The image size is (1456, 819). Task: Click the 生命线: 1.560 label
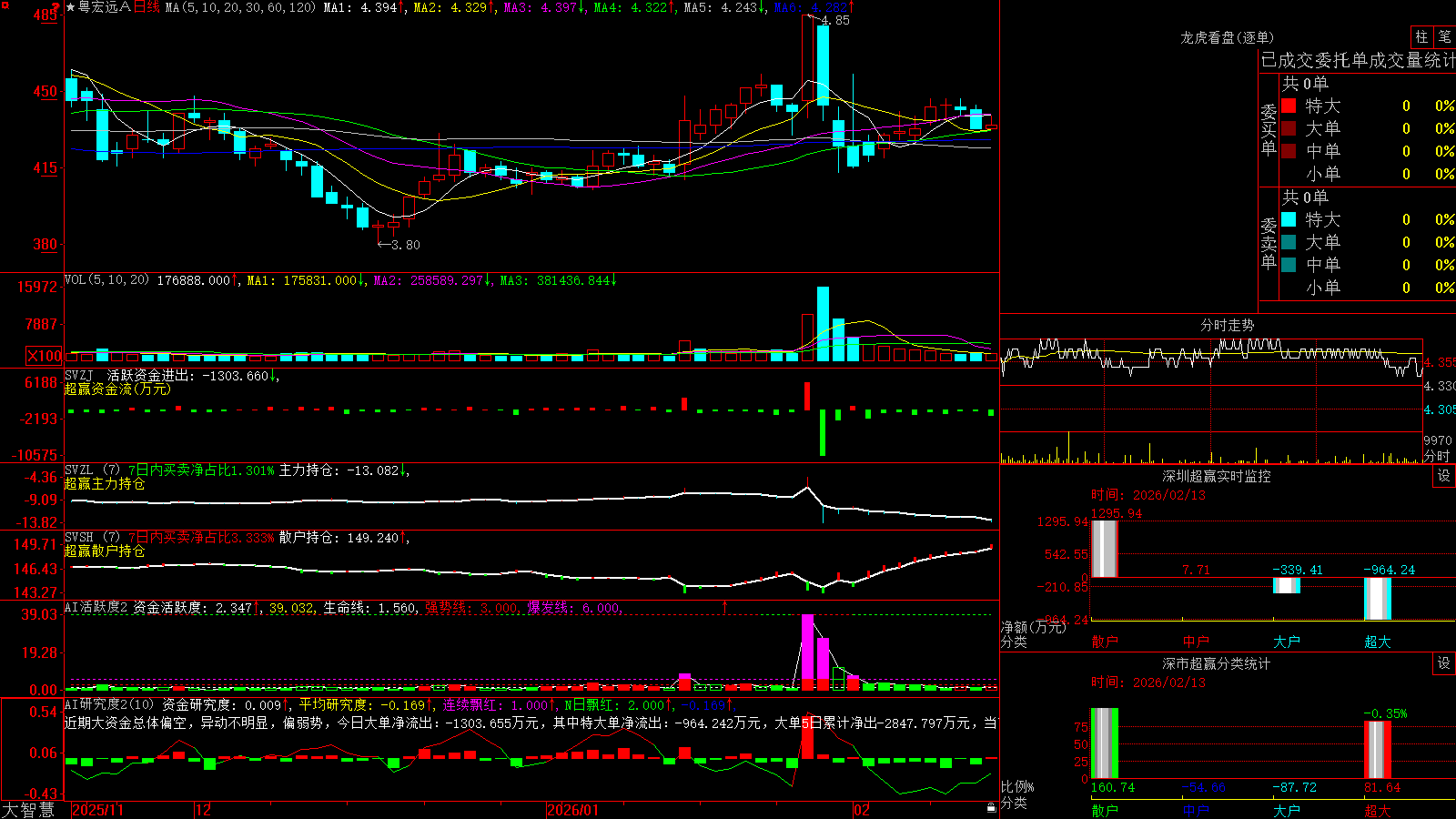coord(370,607)
